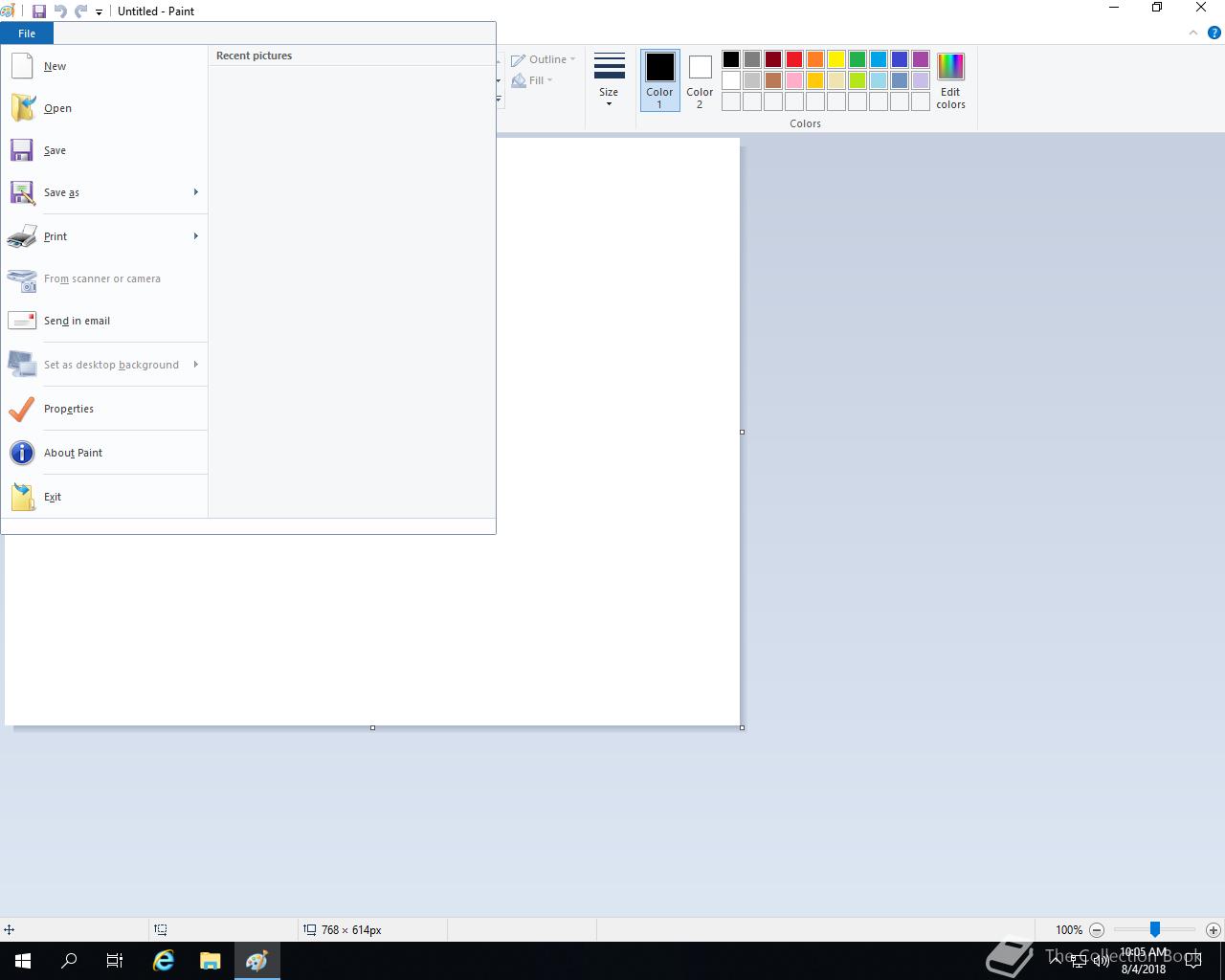Expand the Save as submenu arrow
The height and width of the screenshot is (980, 1225).
(196, 192)
